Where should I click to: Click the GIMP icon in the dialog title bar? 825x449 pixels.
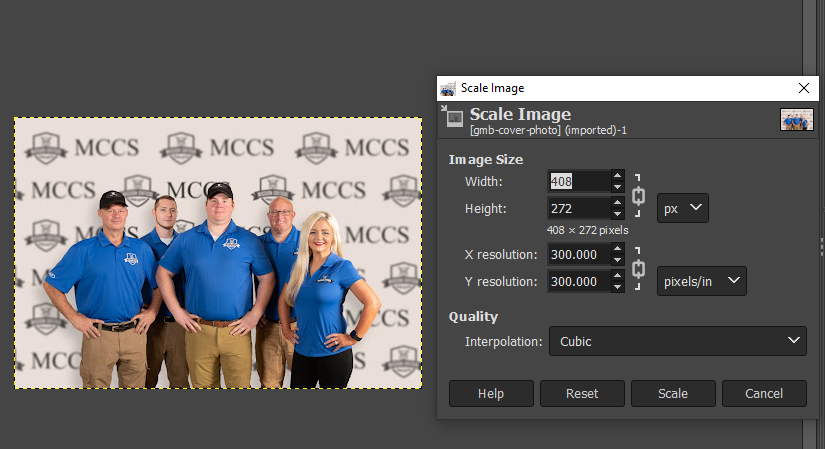coord(448,88)
